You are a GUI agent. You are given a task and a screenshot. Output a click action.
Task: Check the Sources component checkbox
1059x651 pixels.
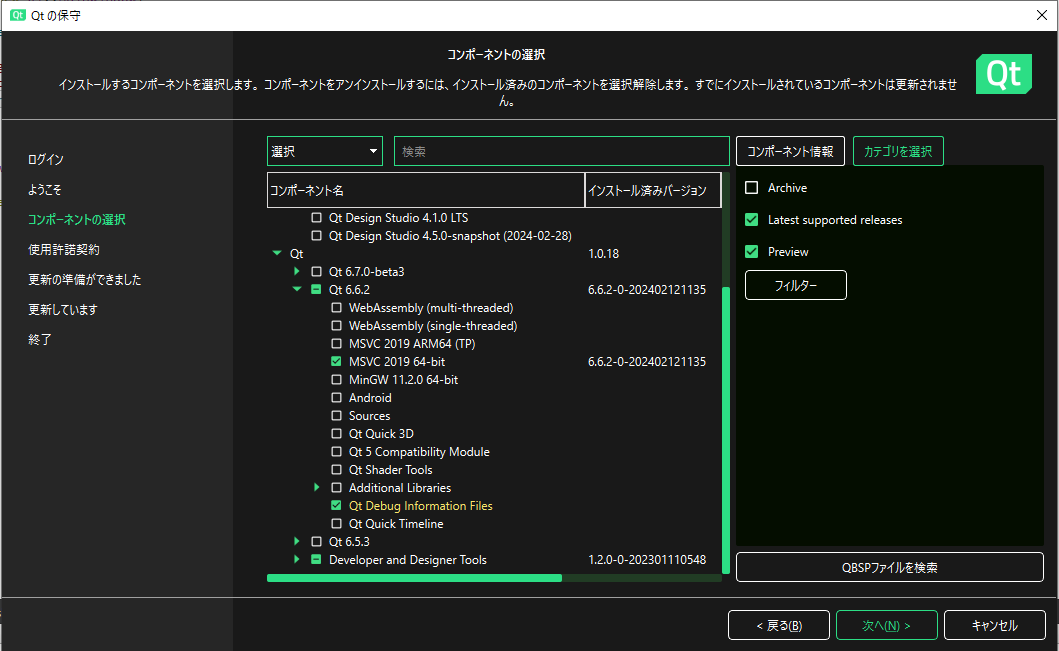[x=336, y=415]
